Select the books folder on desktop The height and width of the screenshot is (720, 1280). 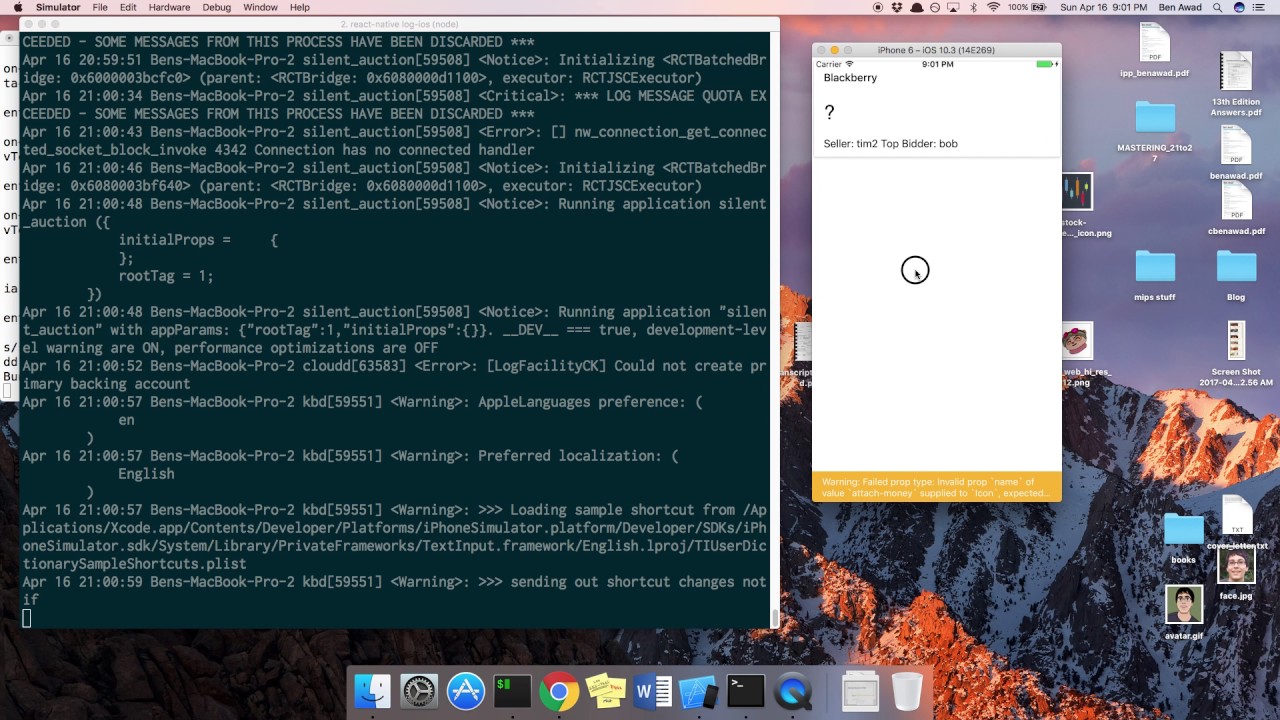point(1183,539)
